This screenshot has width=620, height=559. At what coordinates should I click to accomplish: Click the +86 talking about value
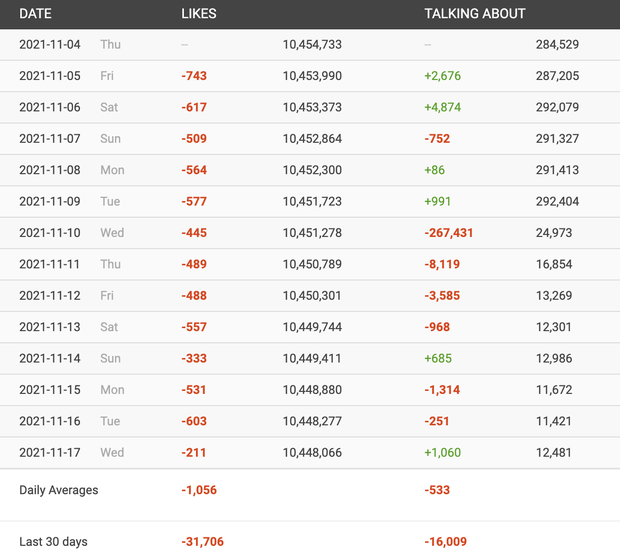coord(436,171)
